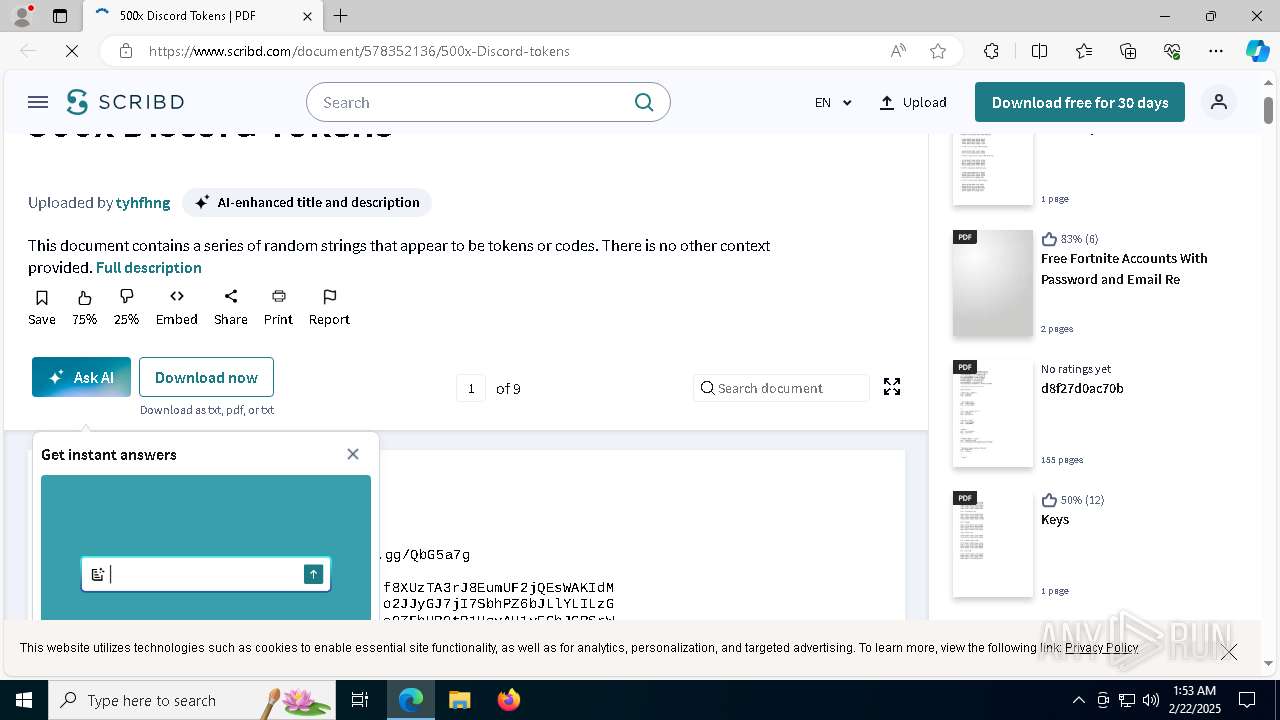The height and width of the screenshot is (720, 1280).
Task: Add this page to favorites star
Action: tap(938, 51)
